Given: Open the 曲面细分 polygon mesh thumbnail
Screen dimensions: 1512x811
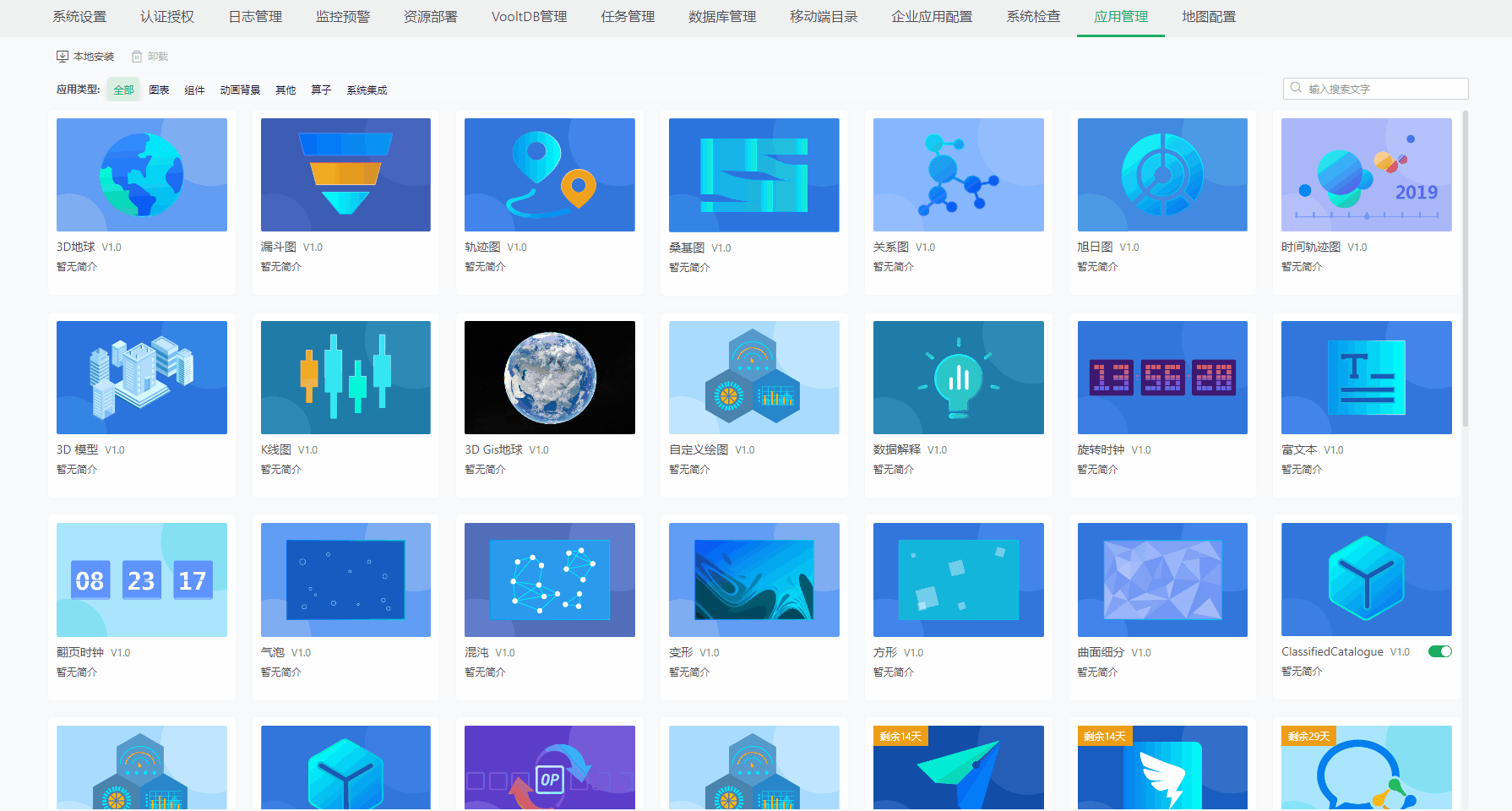Looking at the screenshot, I should coord(1162,580).
